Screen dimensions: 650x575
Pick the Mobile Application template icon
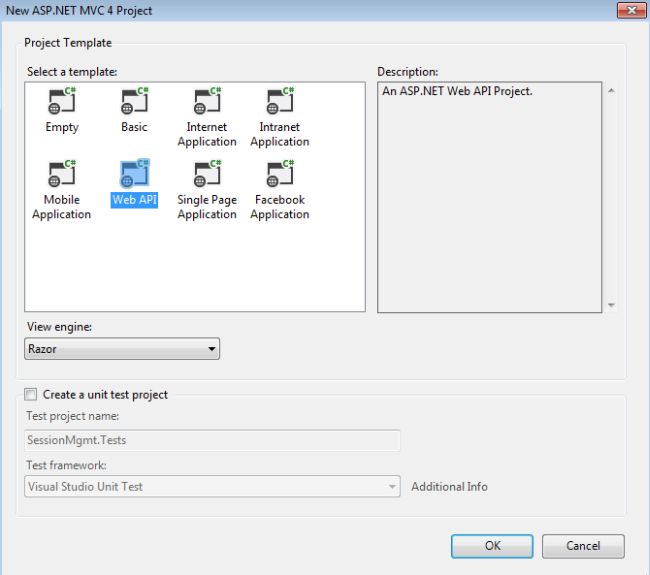[x=62, y=174]
